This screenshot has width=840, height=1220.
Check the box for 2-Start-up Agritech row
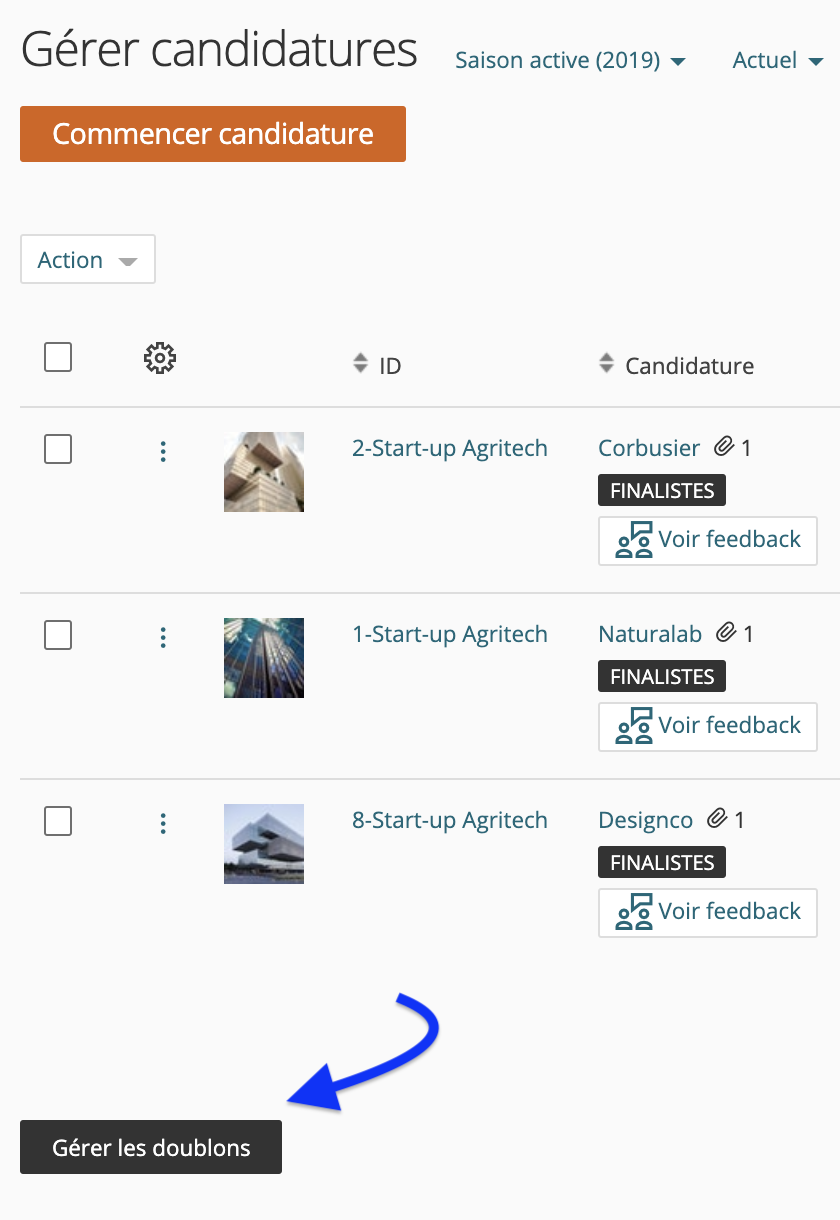point(58,449)
